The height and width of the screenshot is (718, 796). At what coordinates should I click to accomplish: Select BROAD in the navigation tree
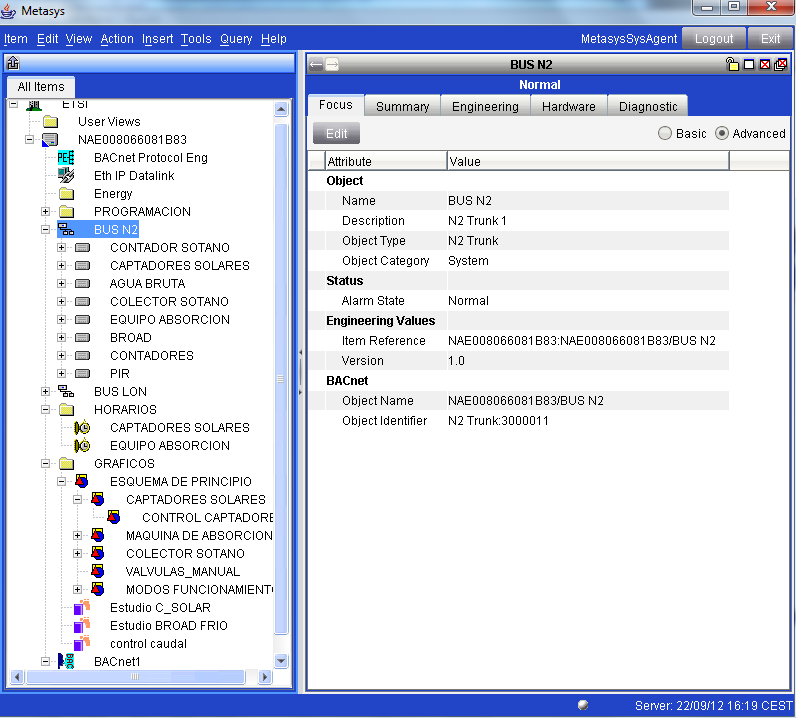pos(130,338)
